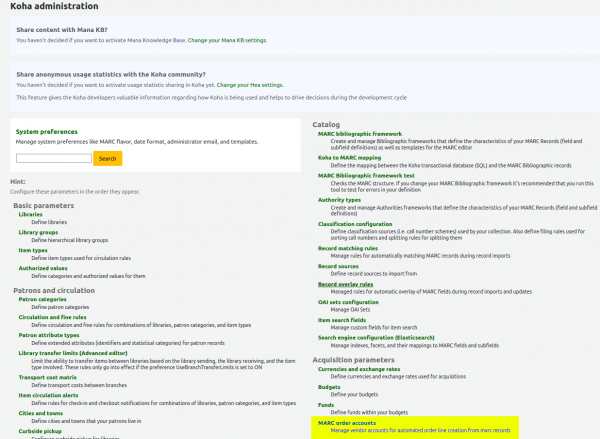
Task: Open the Cities and towns link
Action: pos(41,413)
